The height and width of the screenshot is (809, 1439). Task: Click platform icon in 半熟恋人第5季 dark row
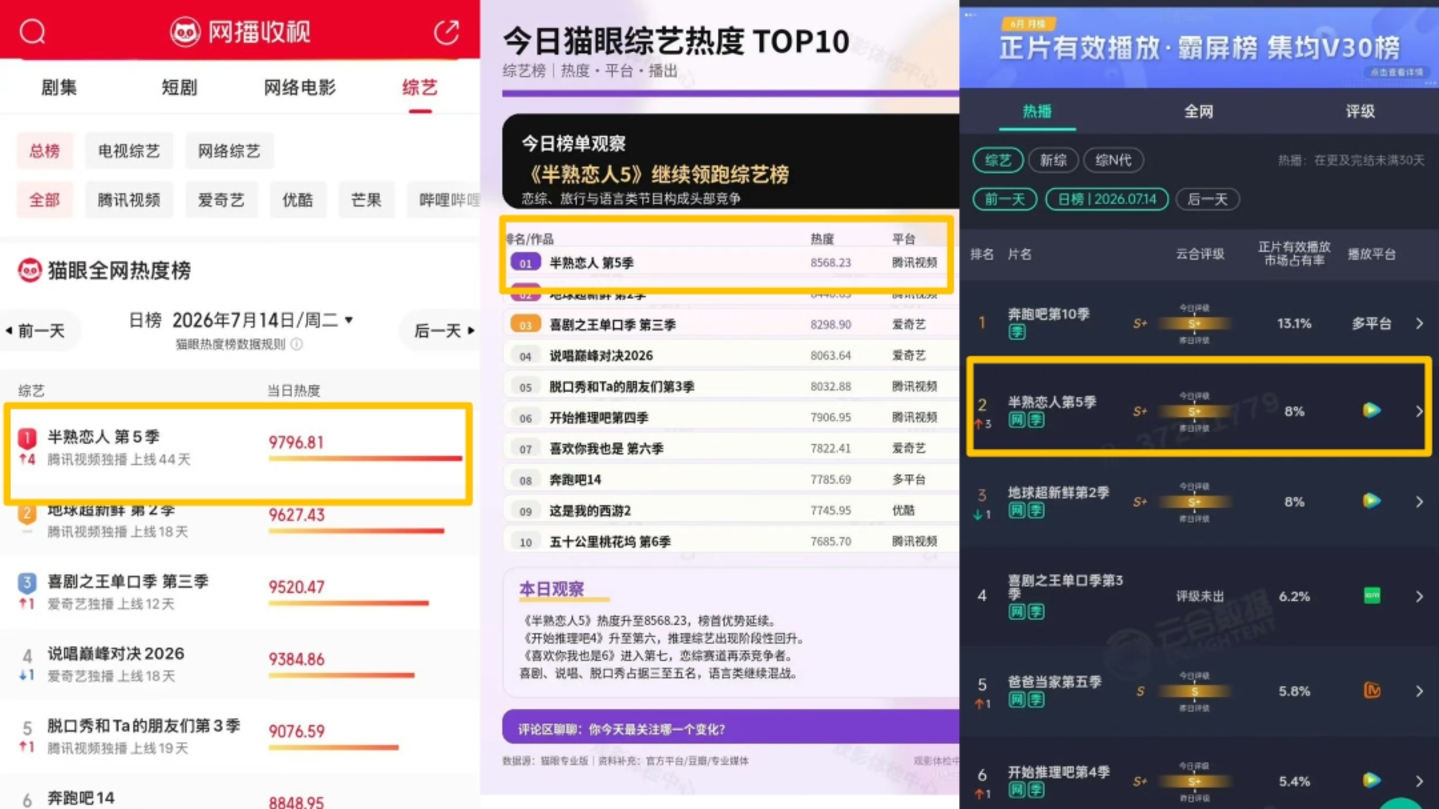tap(1372, 410)
